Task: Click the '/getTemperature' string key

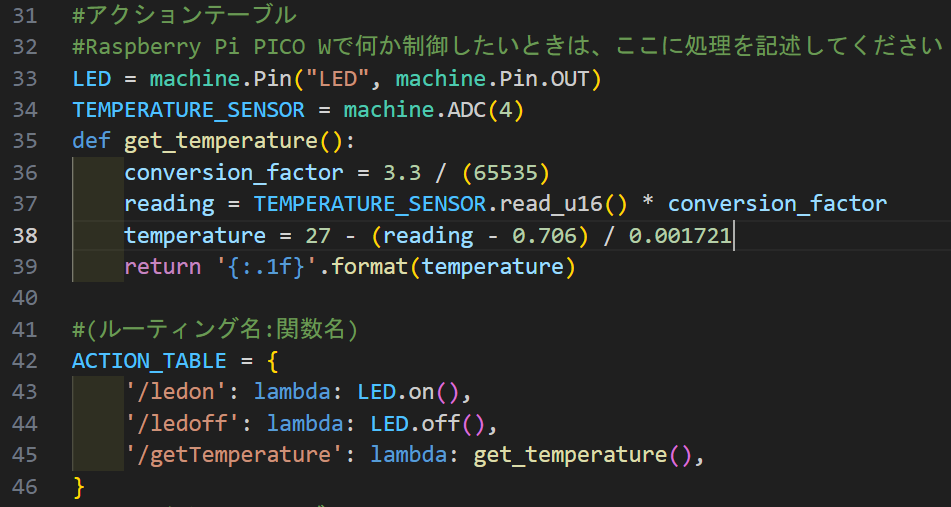Action: (234, 455)
